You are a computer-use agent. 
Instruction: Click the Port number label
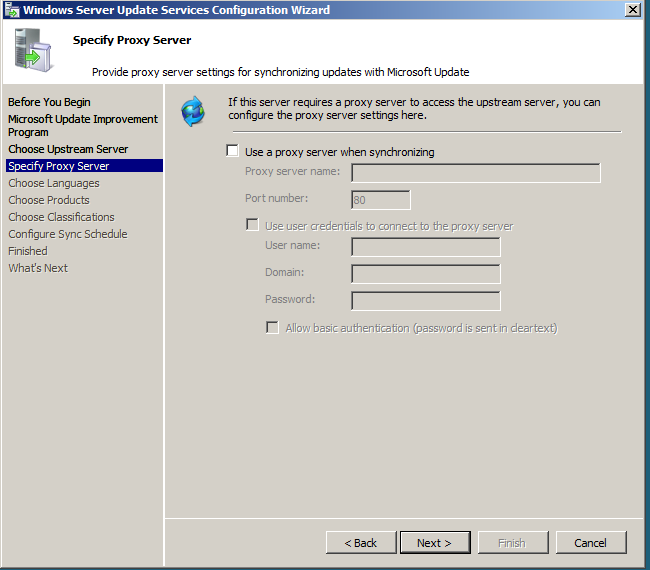coord(276,198)
